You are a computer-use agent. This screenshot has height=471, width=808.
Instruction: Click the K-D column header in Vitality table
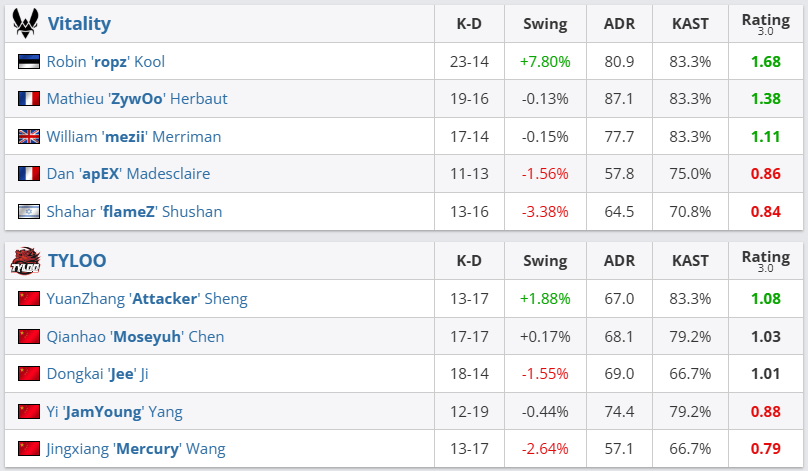click(x=469, y=23)
